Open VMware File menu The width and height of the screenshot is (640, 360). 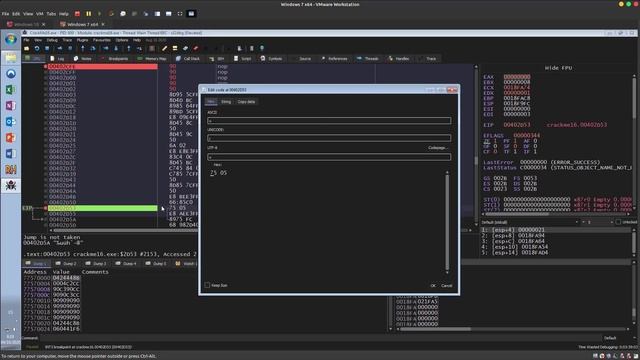tap(5, 13)
